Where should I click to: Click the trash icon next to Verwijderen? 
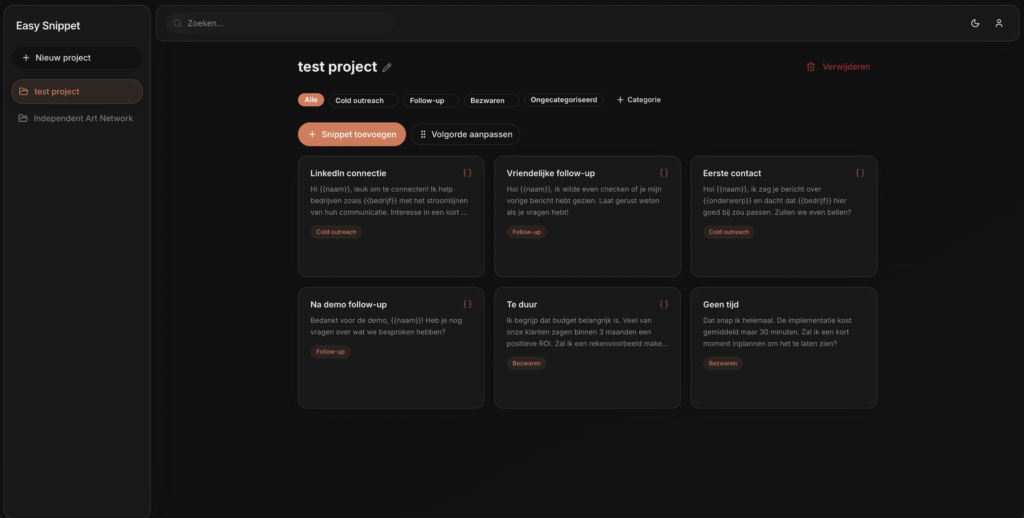coord(811,67)
